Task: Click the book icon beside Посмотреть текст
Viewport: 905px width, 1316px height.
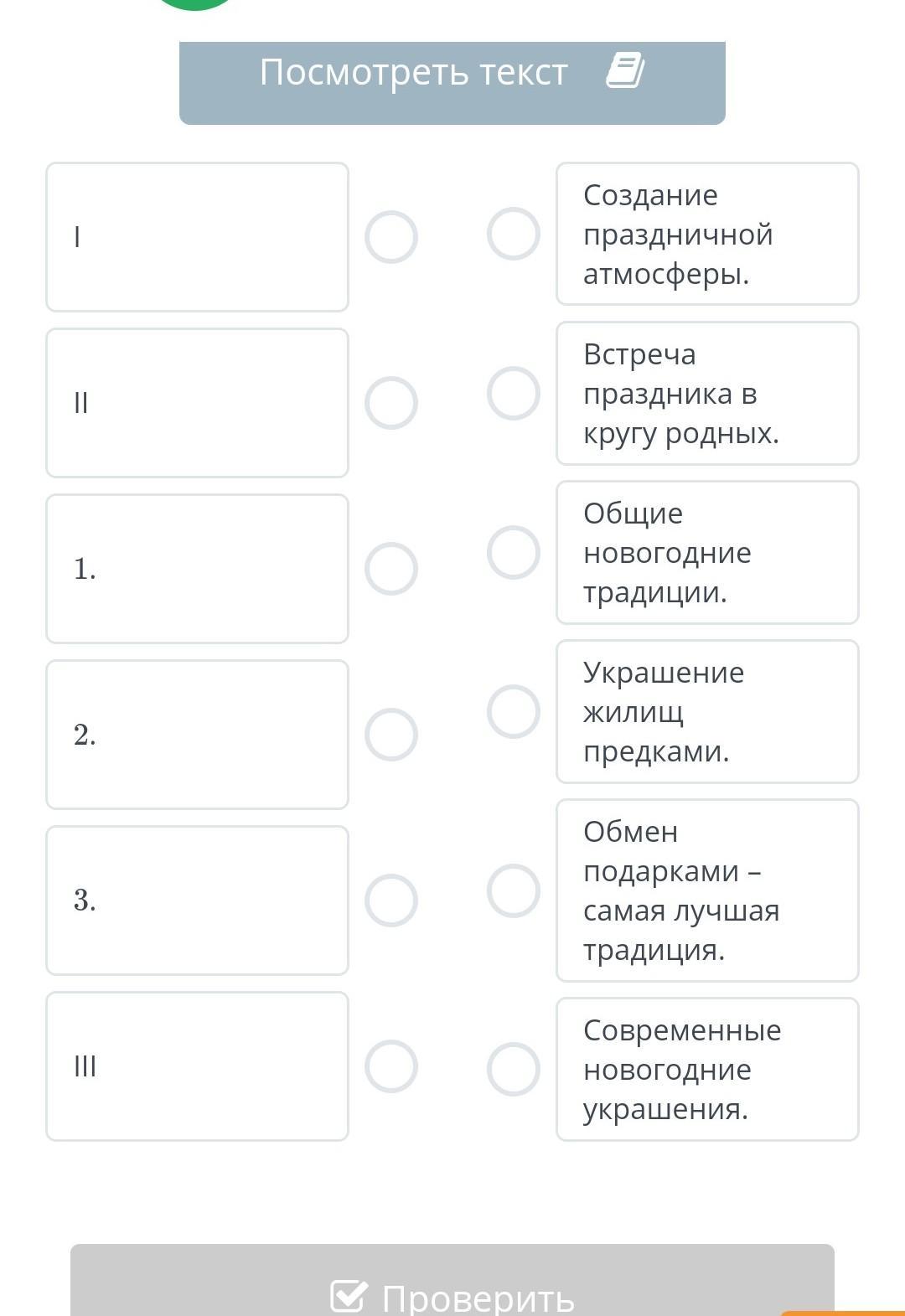Action: [625, 70]
